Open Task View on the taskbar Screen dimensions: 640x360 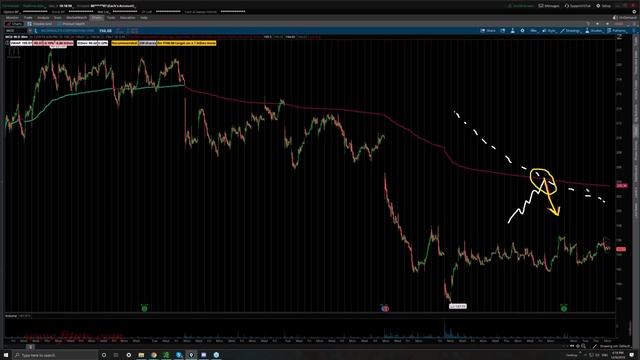(x=116, y=355)
